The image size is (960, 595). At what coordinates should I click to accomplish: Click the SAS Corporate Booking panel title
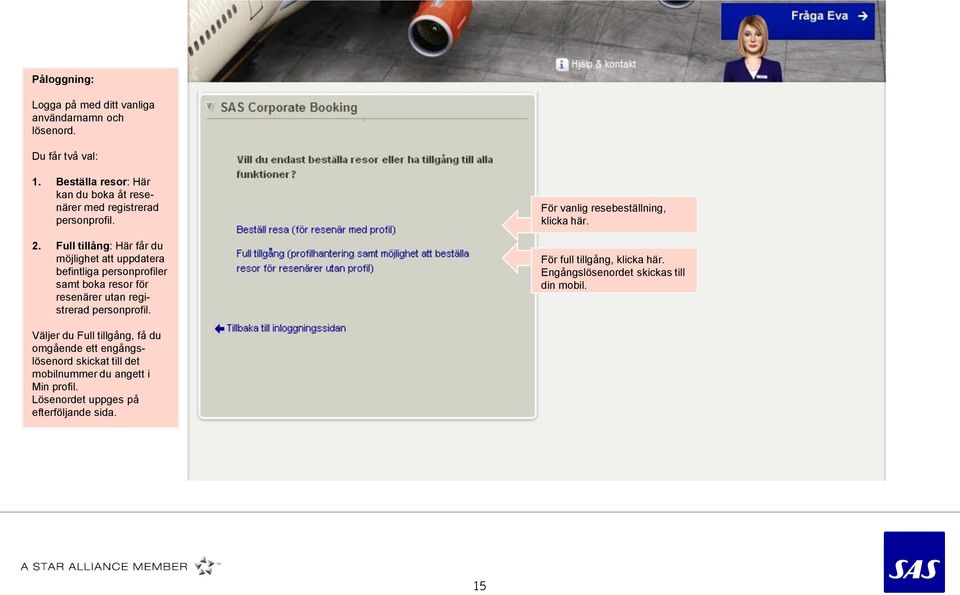pyautogui.click(x=289, y=107)
